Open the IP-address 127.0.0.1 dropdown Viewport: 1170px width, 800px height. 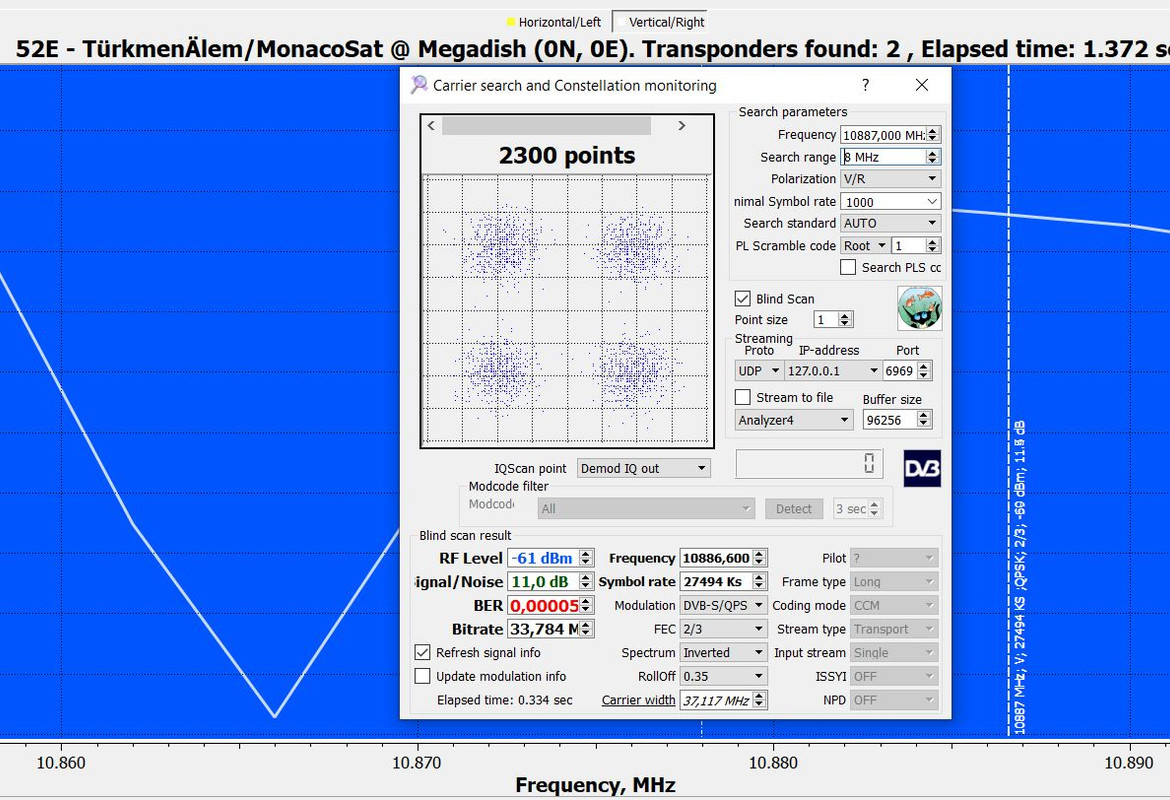(833, 371)
